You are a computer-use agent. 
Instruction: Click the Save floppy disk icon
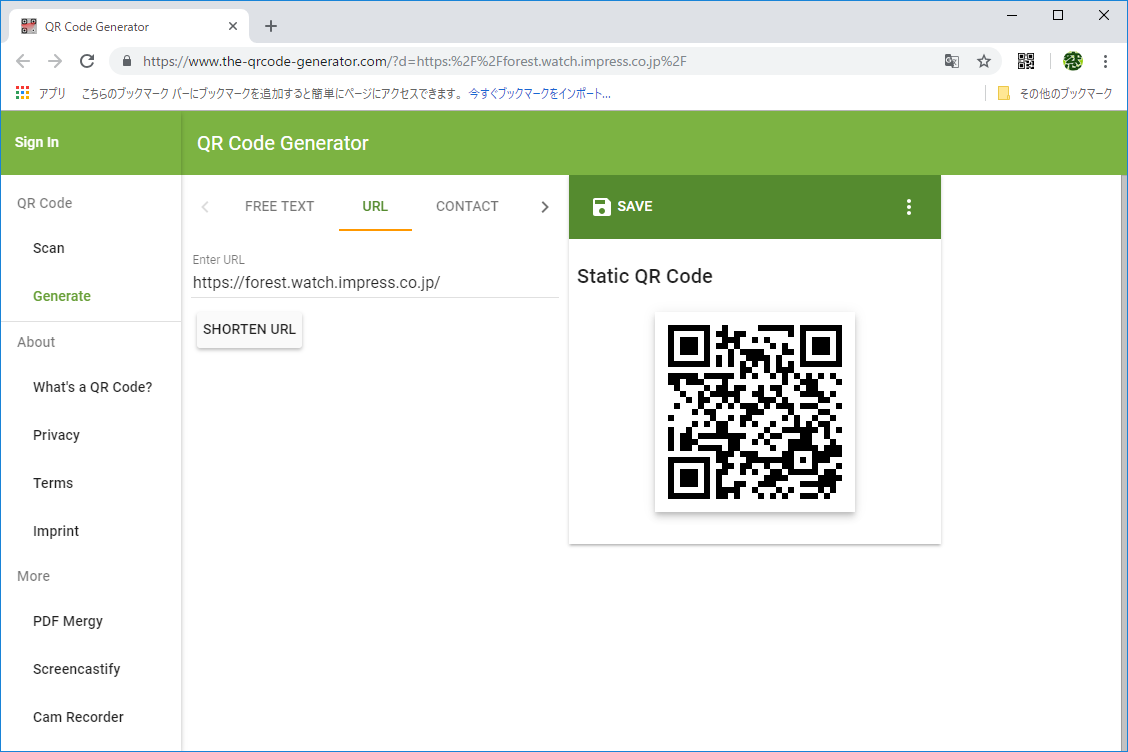(x=601, y=207)
